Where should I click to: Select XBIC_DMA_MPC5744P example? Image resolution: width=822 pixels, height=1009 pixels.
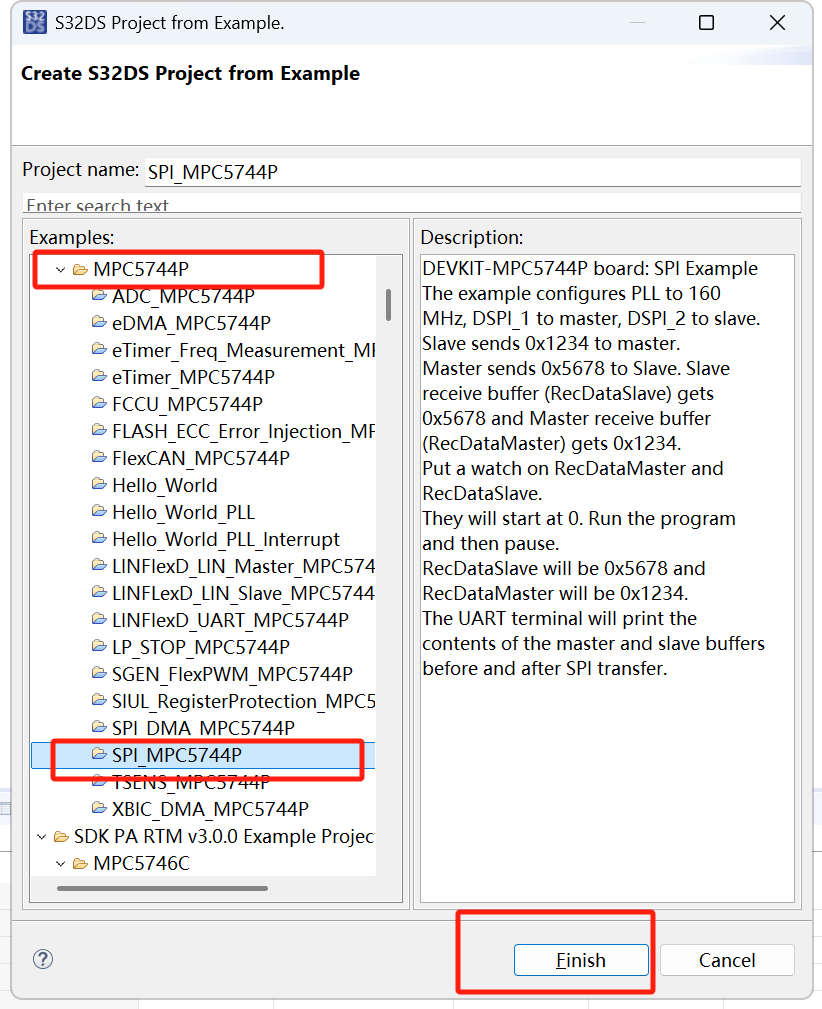coord(210,810)
